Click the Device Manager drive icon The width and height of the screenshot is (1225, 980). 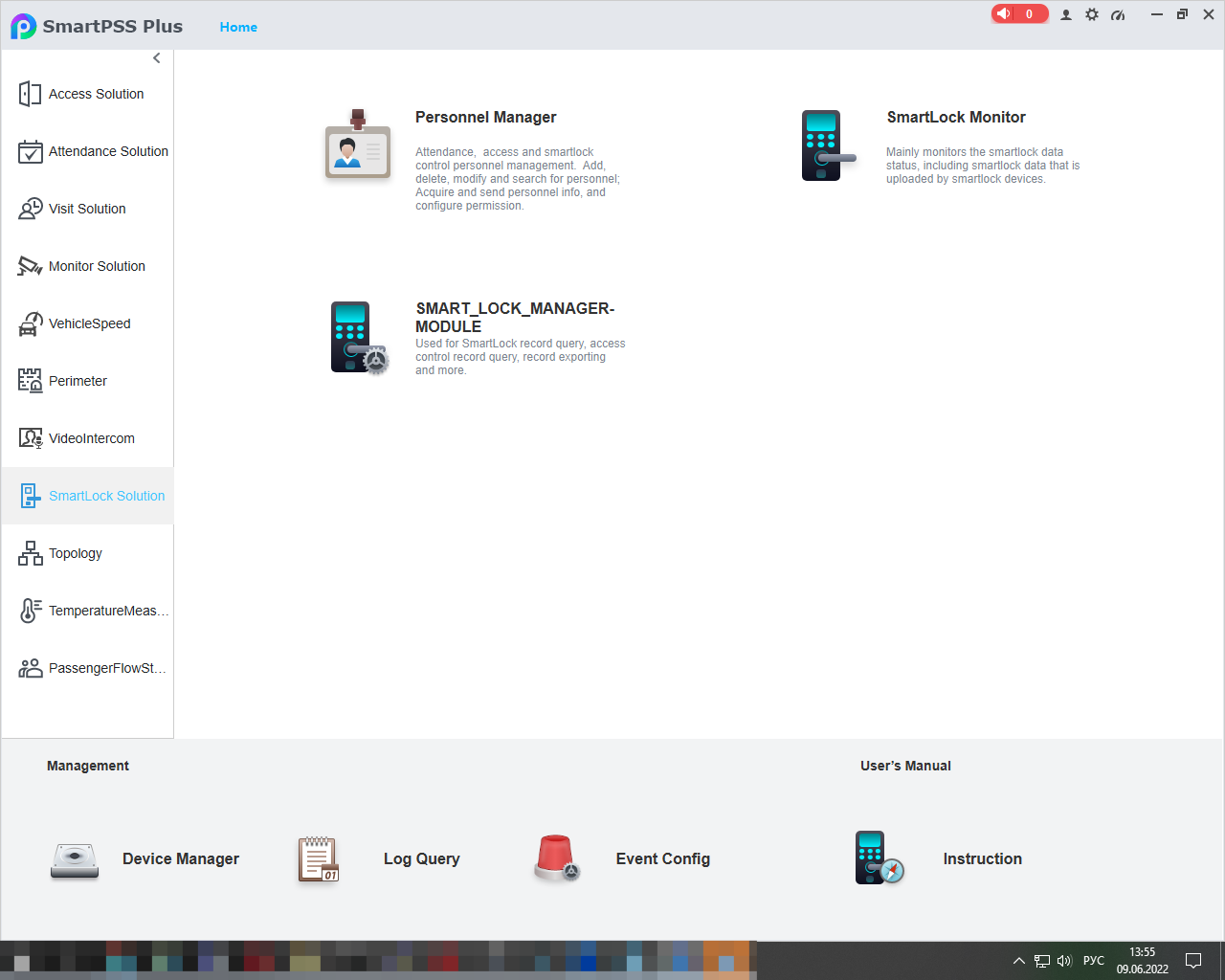(x=75, y=860)
